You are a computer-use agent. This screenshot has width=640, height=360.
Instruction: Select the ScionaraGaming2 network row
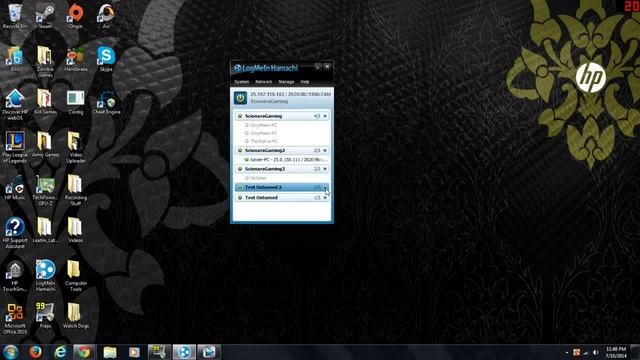[x=282, y=151]
